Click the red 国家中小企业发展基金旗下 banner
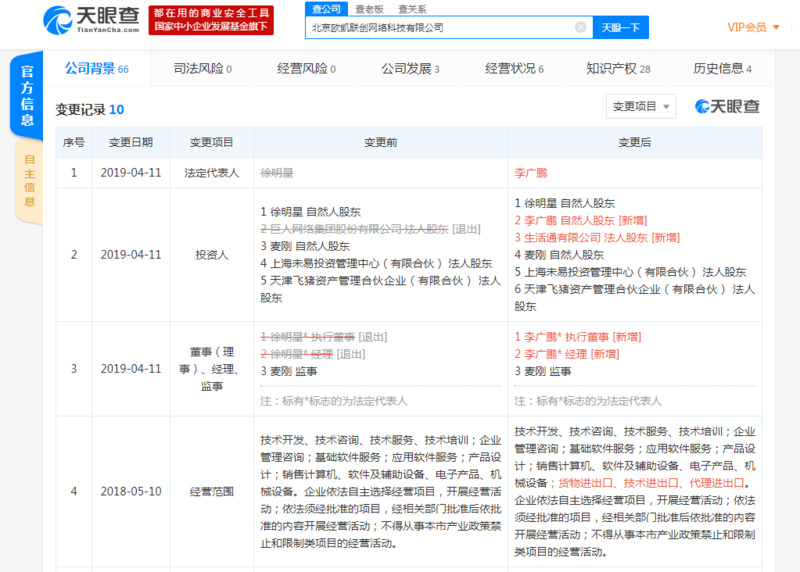Viewport: 800px width, 572px height. [x=211, y=20]
